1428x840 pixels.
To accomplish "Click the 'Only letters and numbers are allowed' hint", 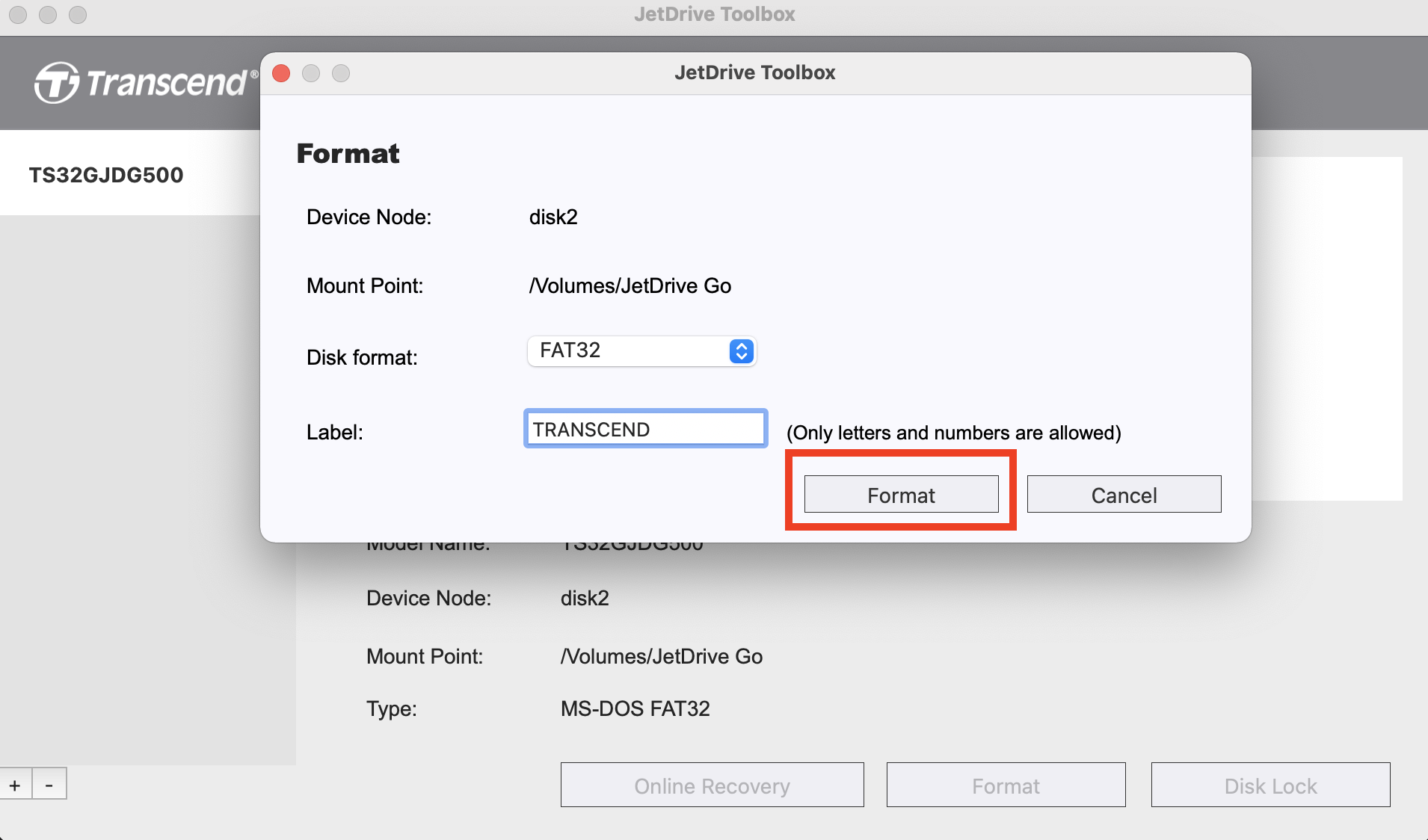I will coord(953,433).
